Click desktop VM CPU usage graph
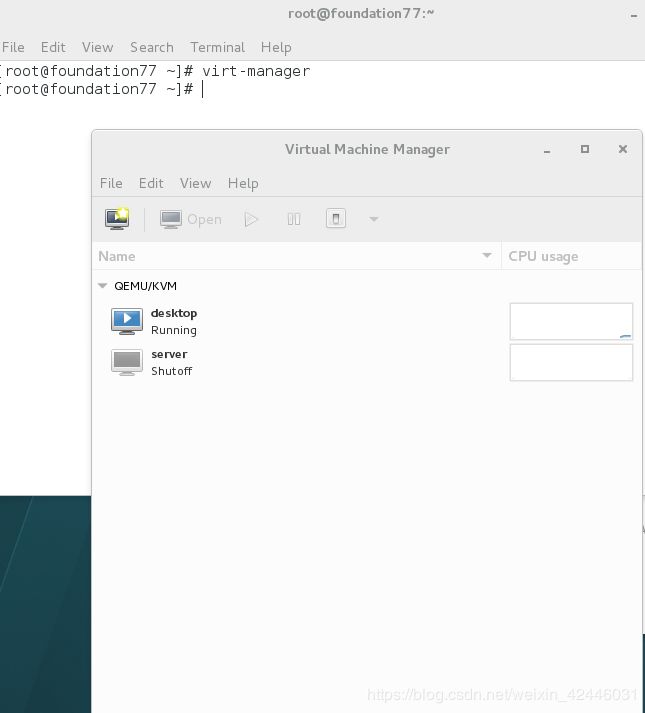The image size is (645, 713). [571, 321]
